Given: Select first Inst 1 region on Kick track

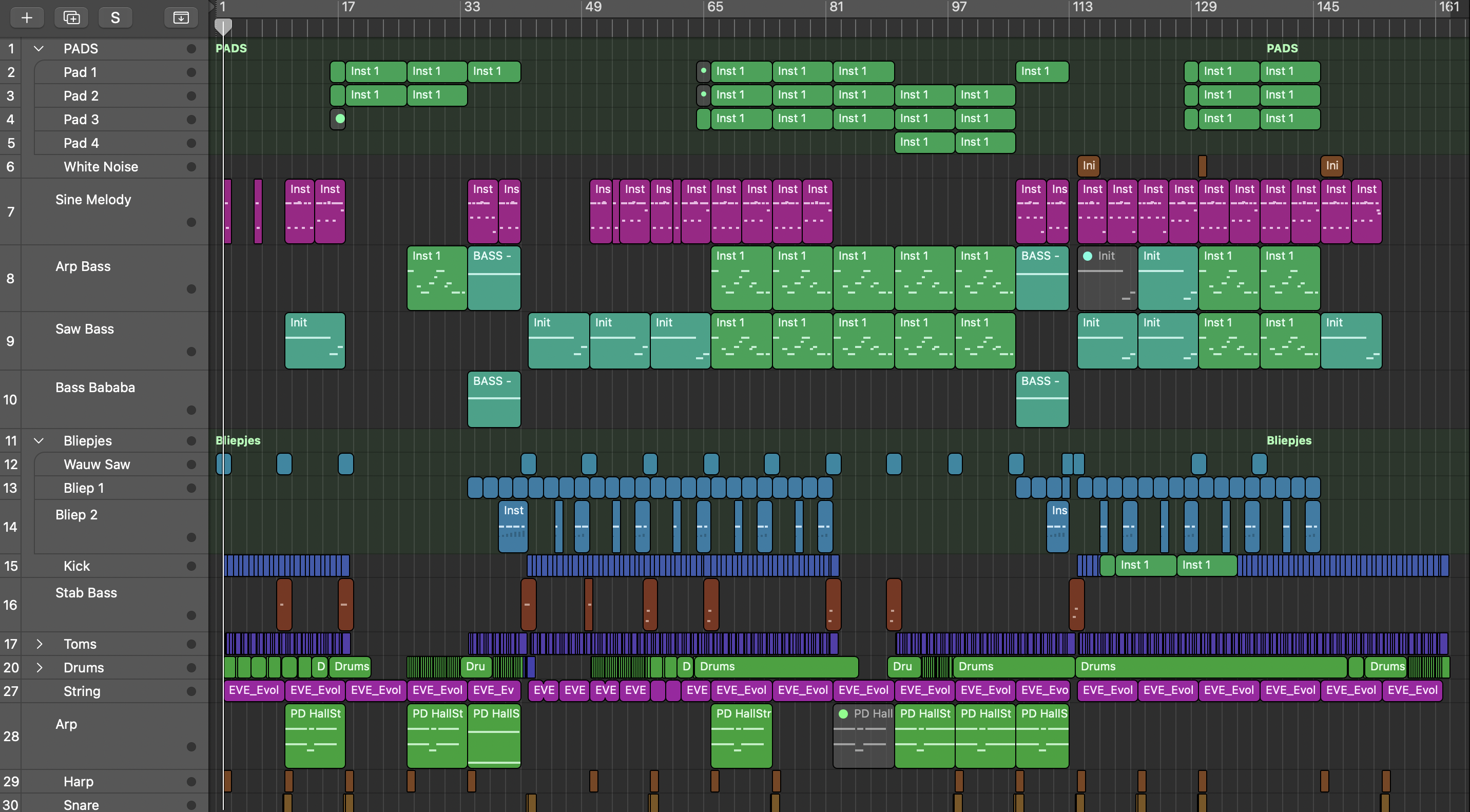Looking at the screenshot, I should coord(1145,565).
